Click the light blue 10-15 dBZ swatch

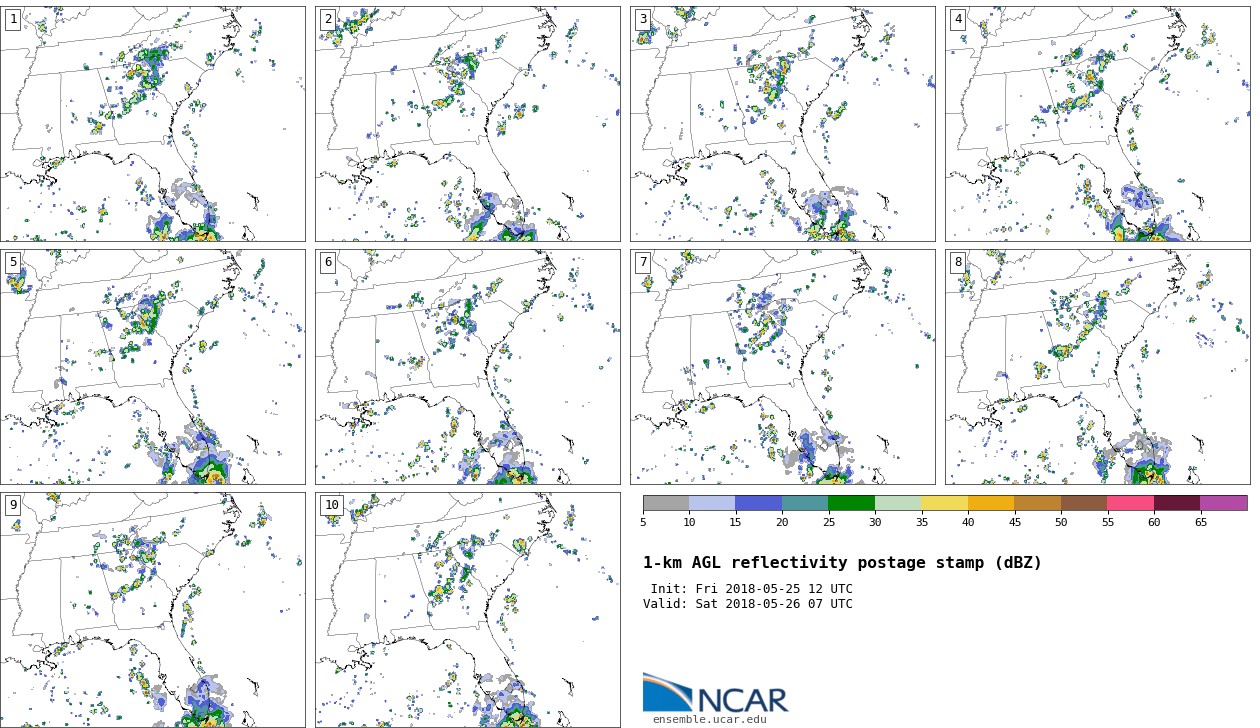712,503
